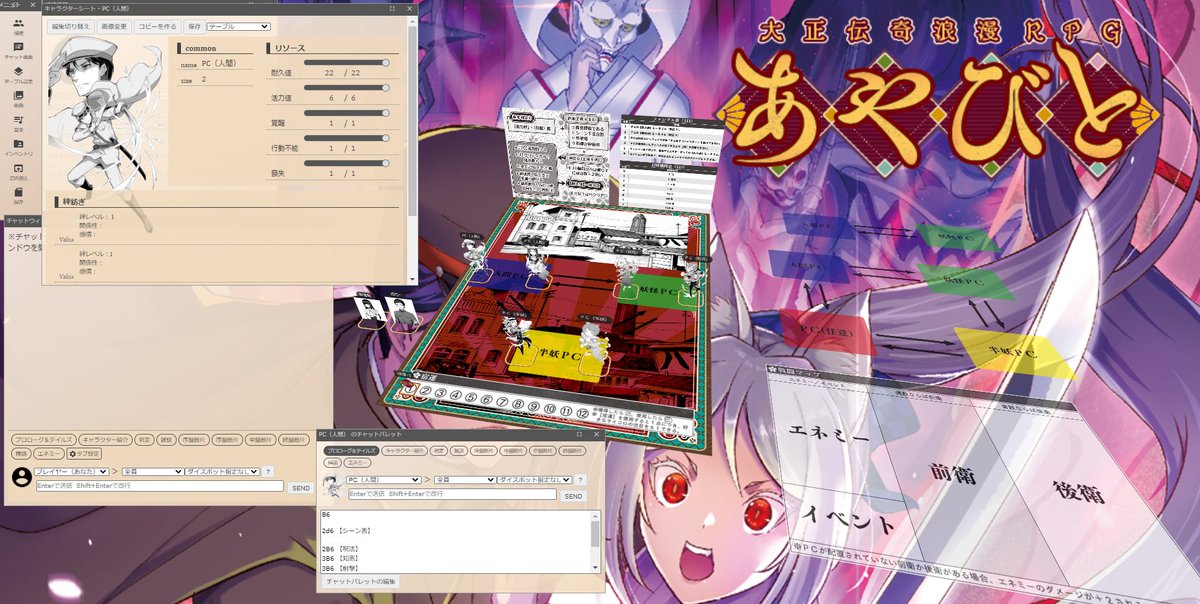1200x604 pixels.
Task: Select the left character piece on yellow 半妖PC tile
Action: click(517, 335)
